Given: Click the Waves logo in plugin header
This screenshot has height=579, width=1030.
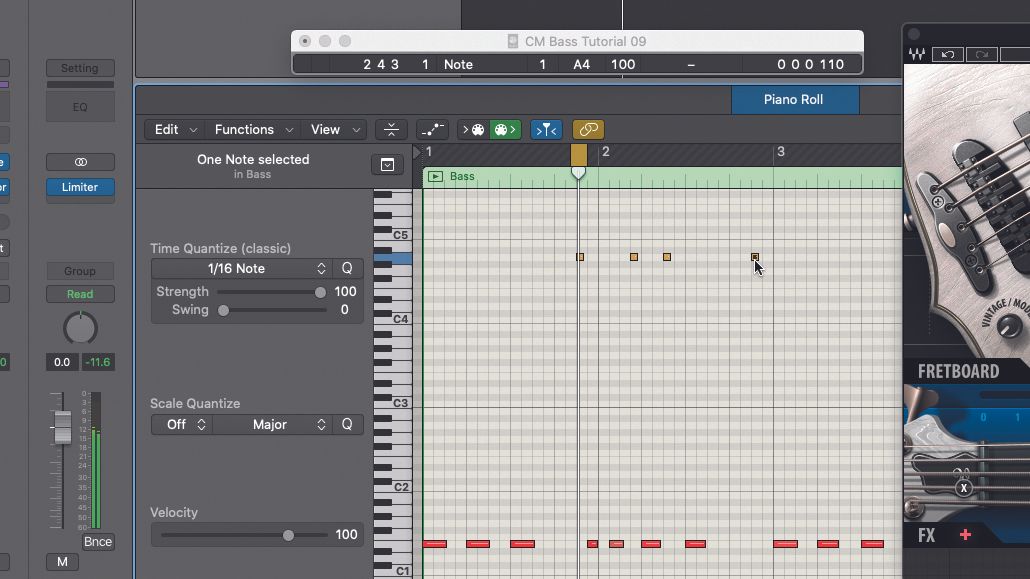Looking at the screenshot, I should click(917, 54).
